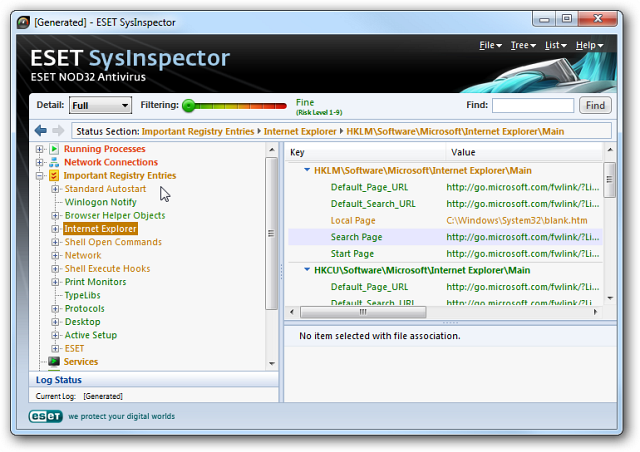Click Internet Explorer breadcrumb link
This screenshot has height=452, width=640.
click(x=300, y=131)
